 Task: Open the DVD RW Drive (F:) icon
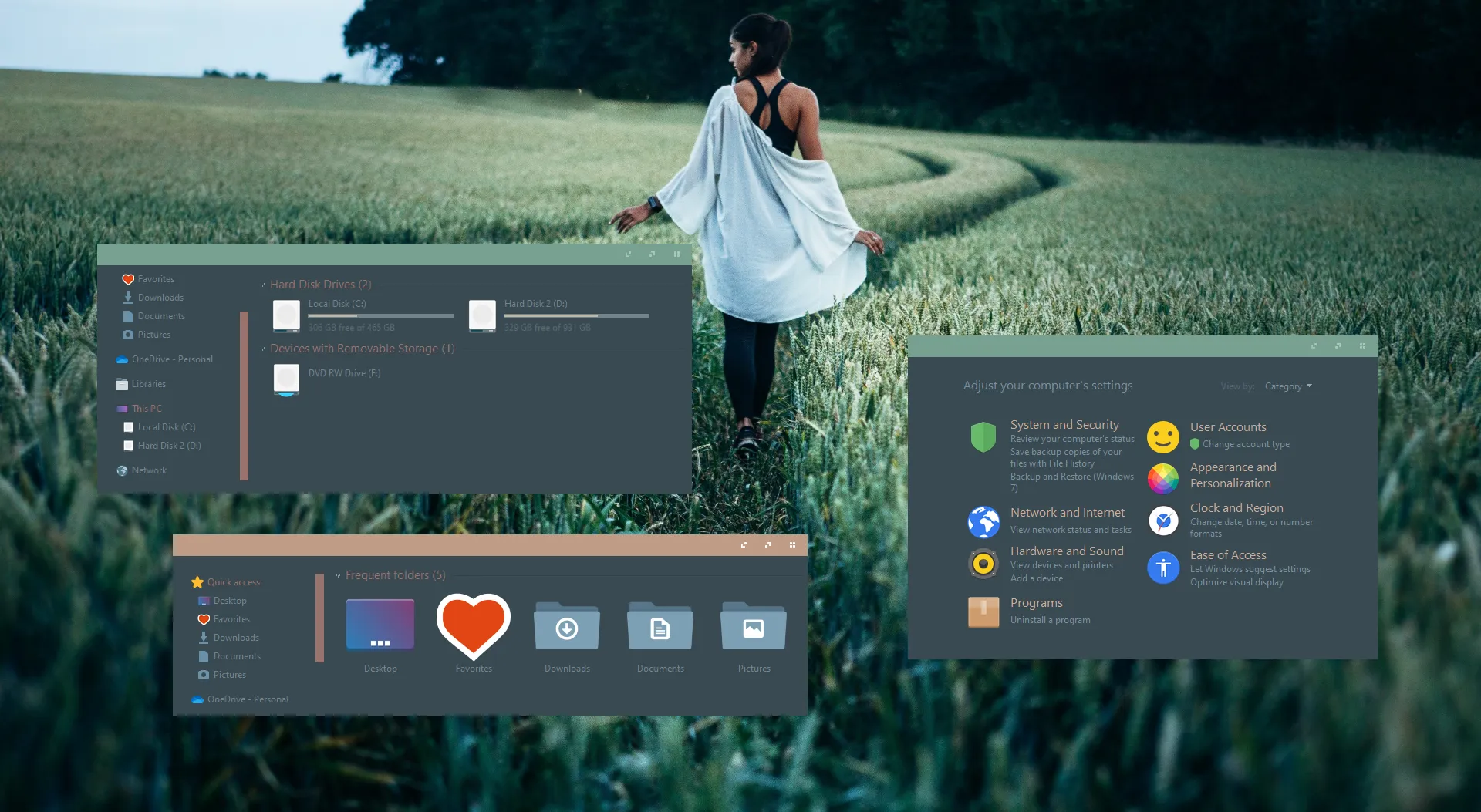(285, 379)
